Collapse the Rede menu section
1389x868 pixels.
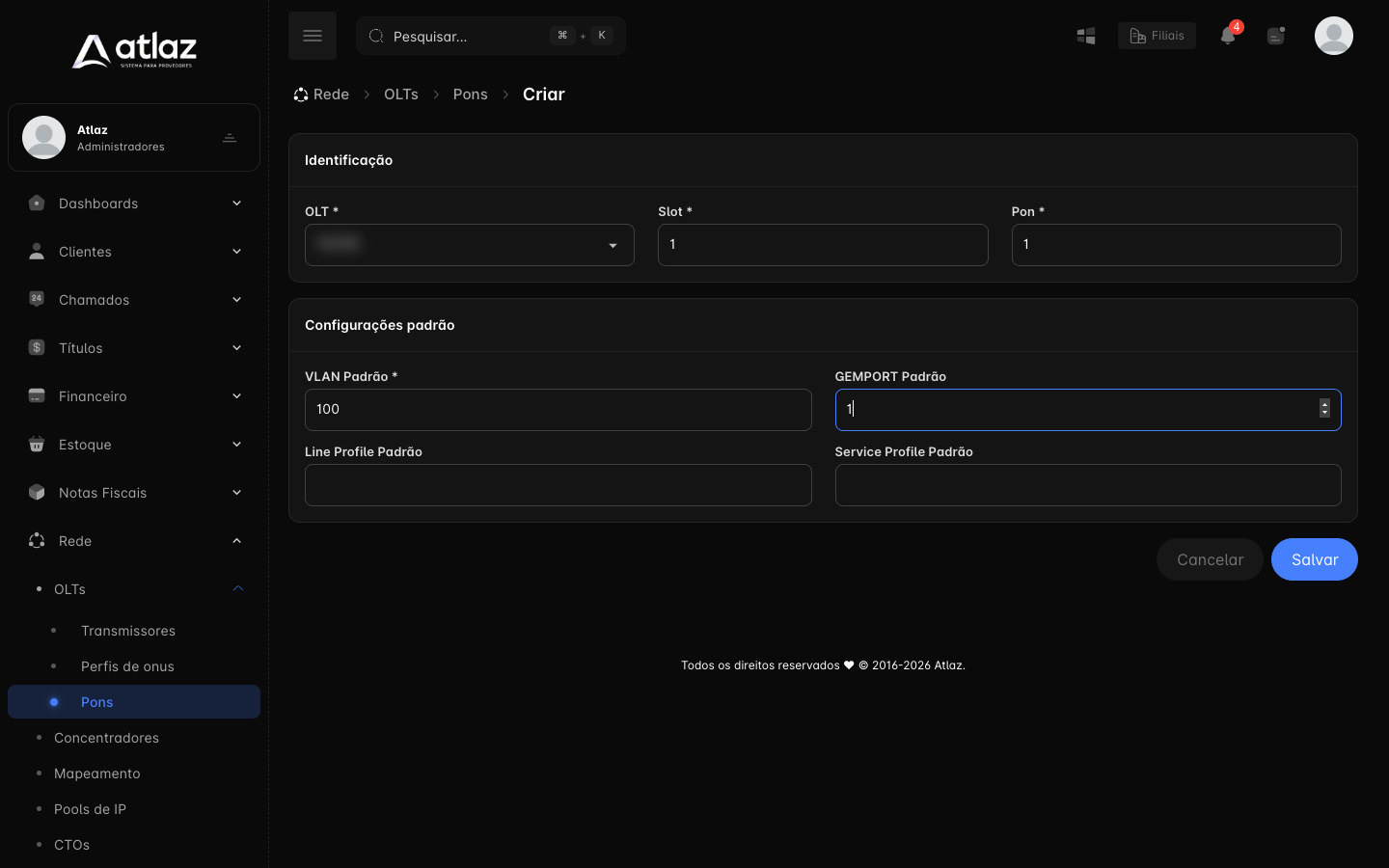[236, 541]
